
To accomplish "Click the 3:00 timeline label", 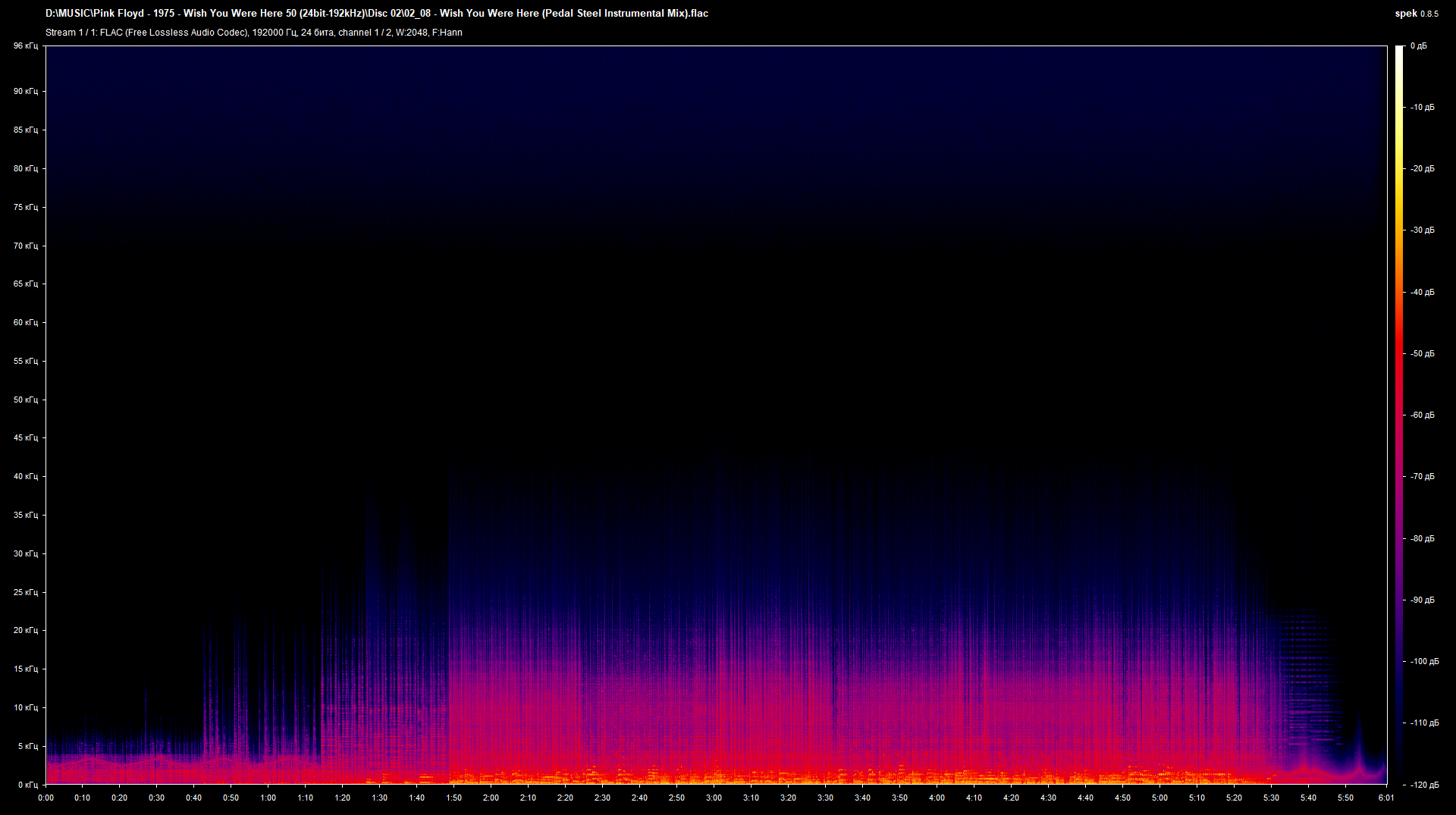I will (714, 798).
